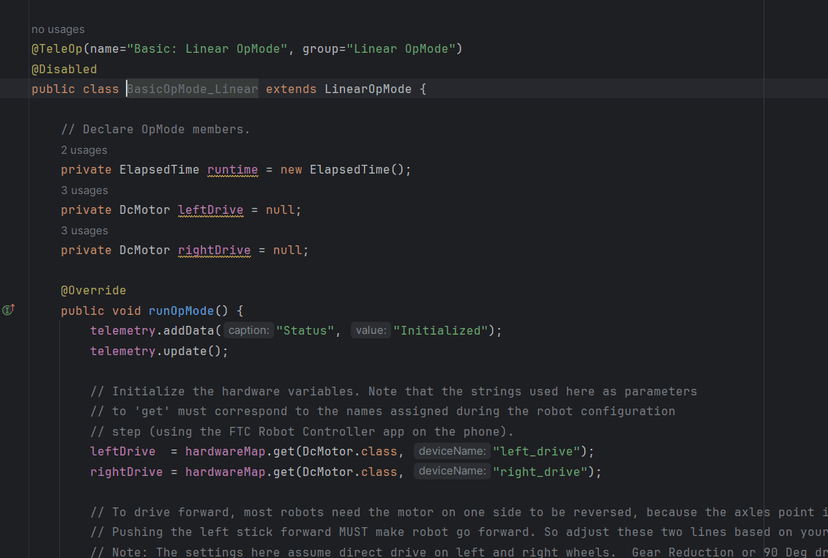The image size is (828, 558).
Task: Click the '// Initialize the hardware variables' comment line
Action: click(x=393, y=392)
